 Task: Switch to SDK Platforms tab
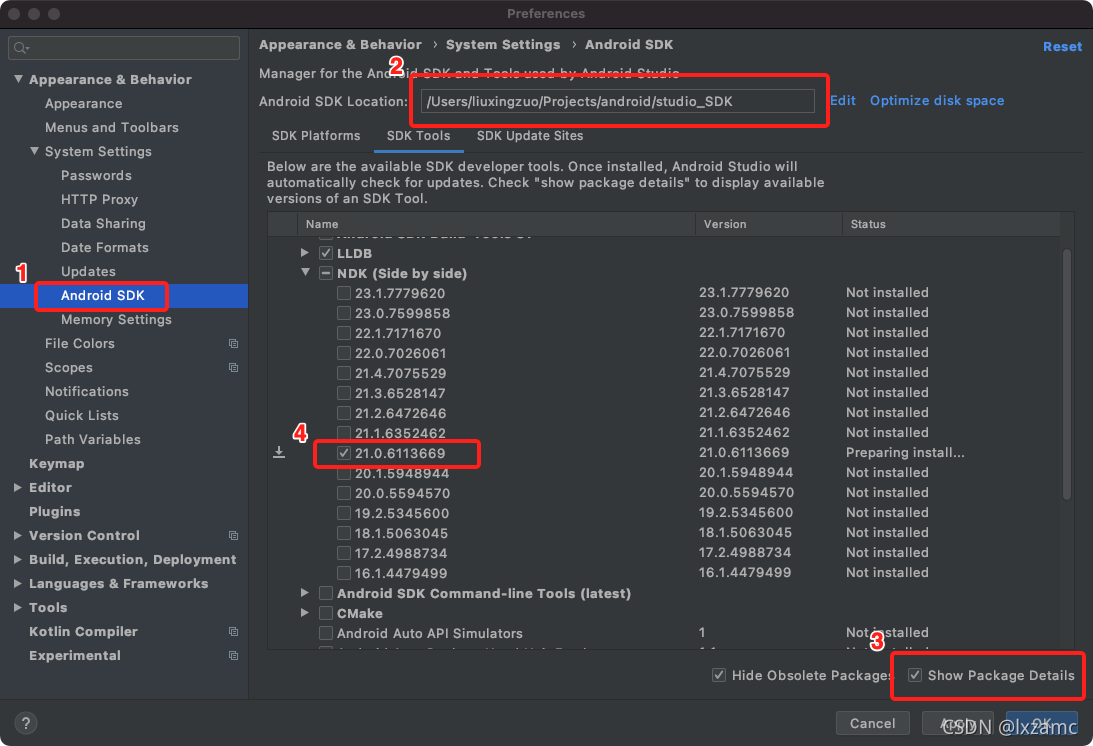(316, 136)
